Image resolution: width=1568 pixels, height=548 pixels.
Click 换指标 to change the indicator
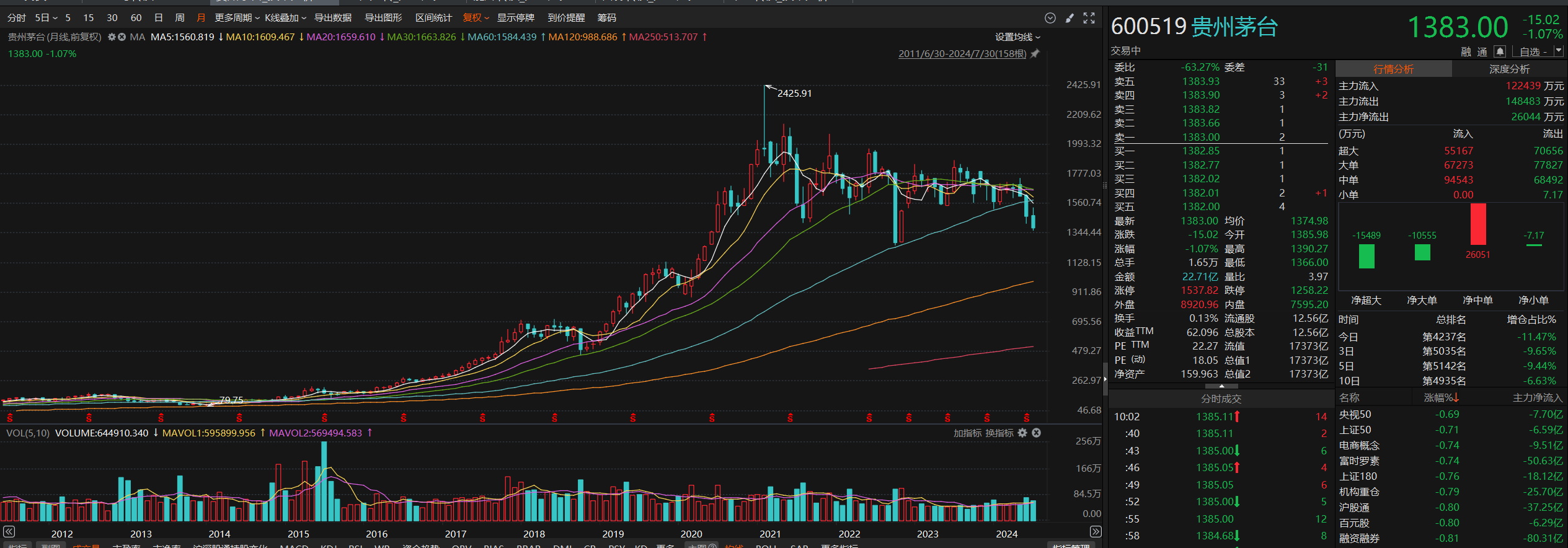(999, 433)
